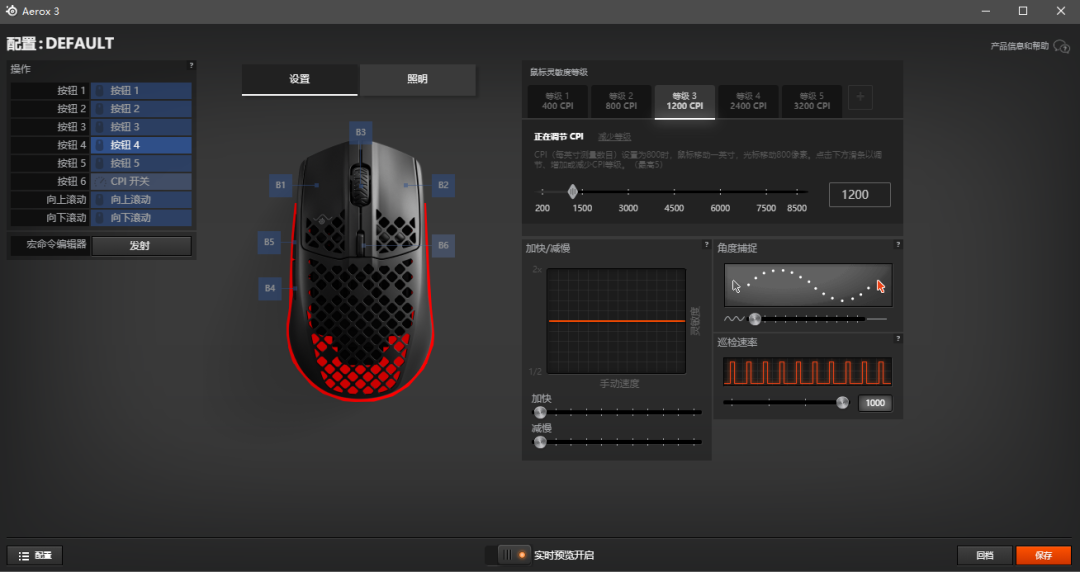Switch to the 照明 lighting tab

tap(417, 79)
